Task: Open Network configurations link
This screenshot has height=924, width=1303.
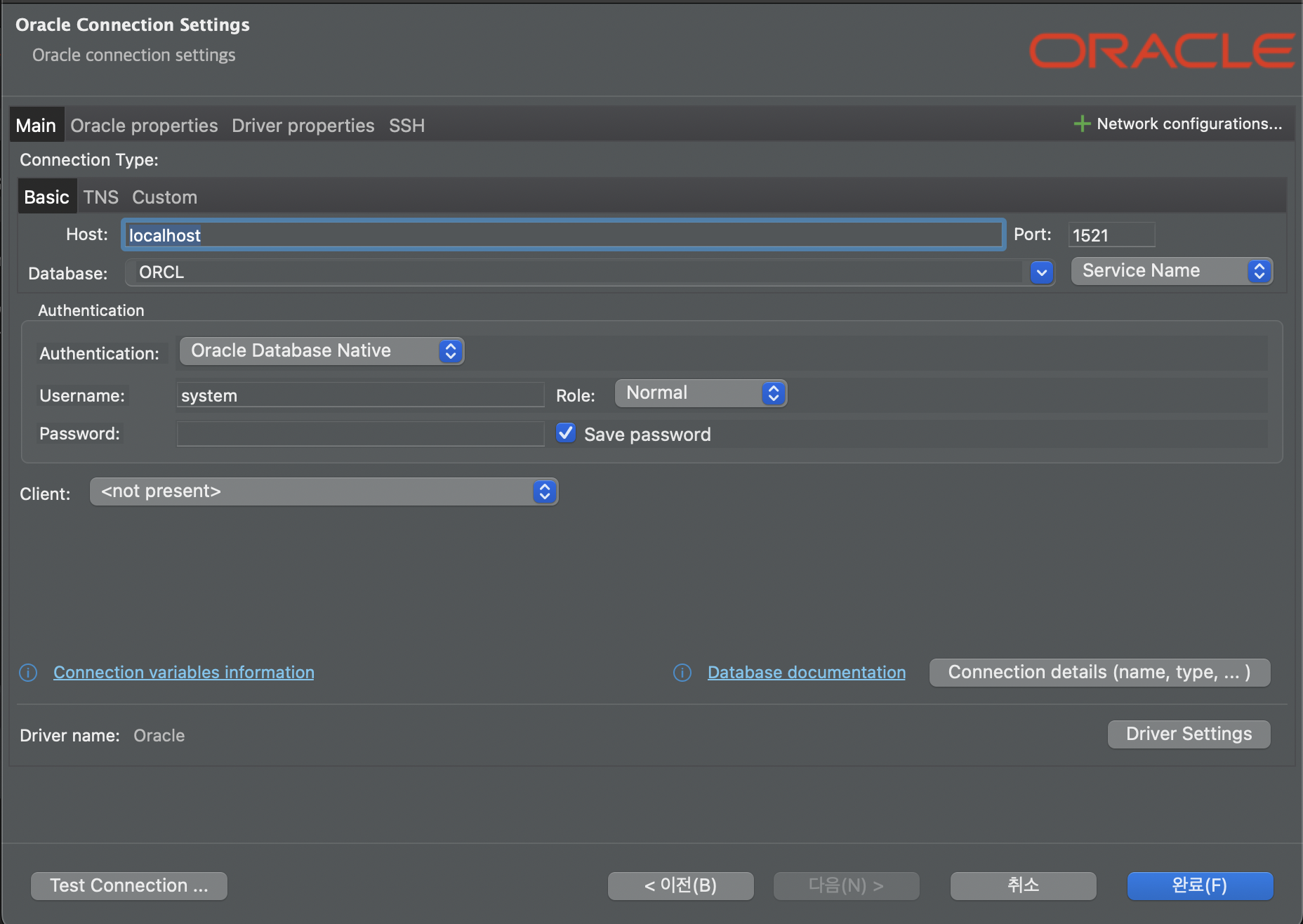Action: 1189,124
